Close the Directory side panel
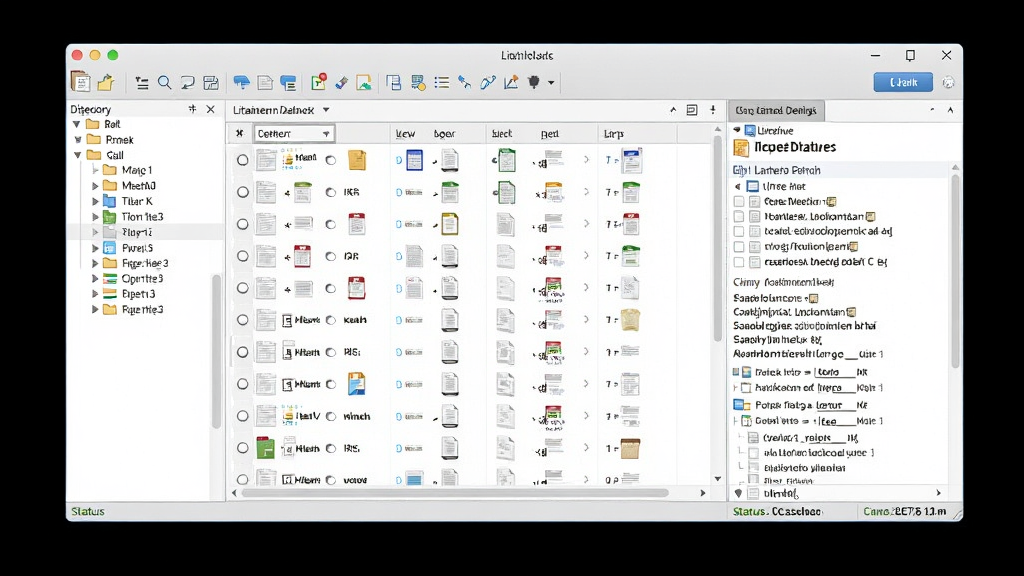Viewport: 1024px width, 576px height. [x=210, y=109]
